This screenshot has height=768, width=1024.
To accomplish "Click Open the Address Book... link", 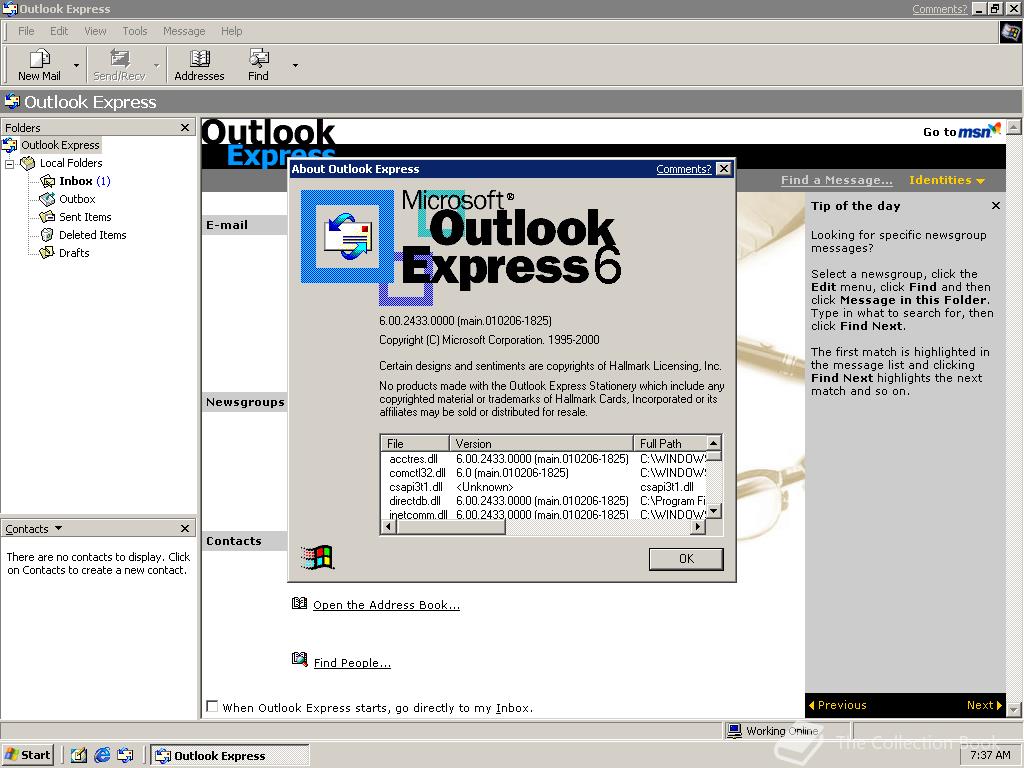I will (x=387, y=605).
